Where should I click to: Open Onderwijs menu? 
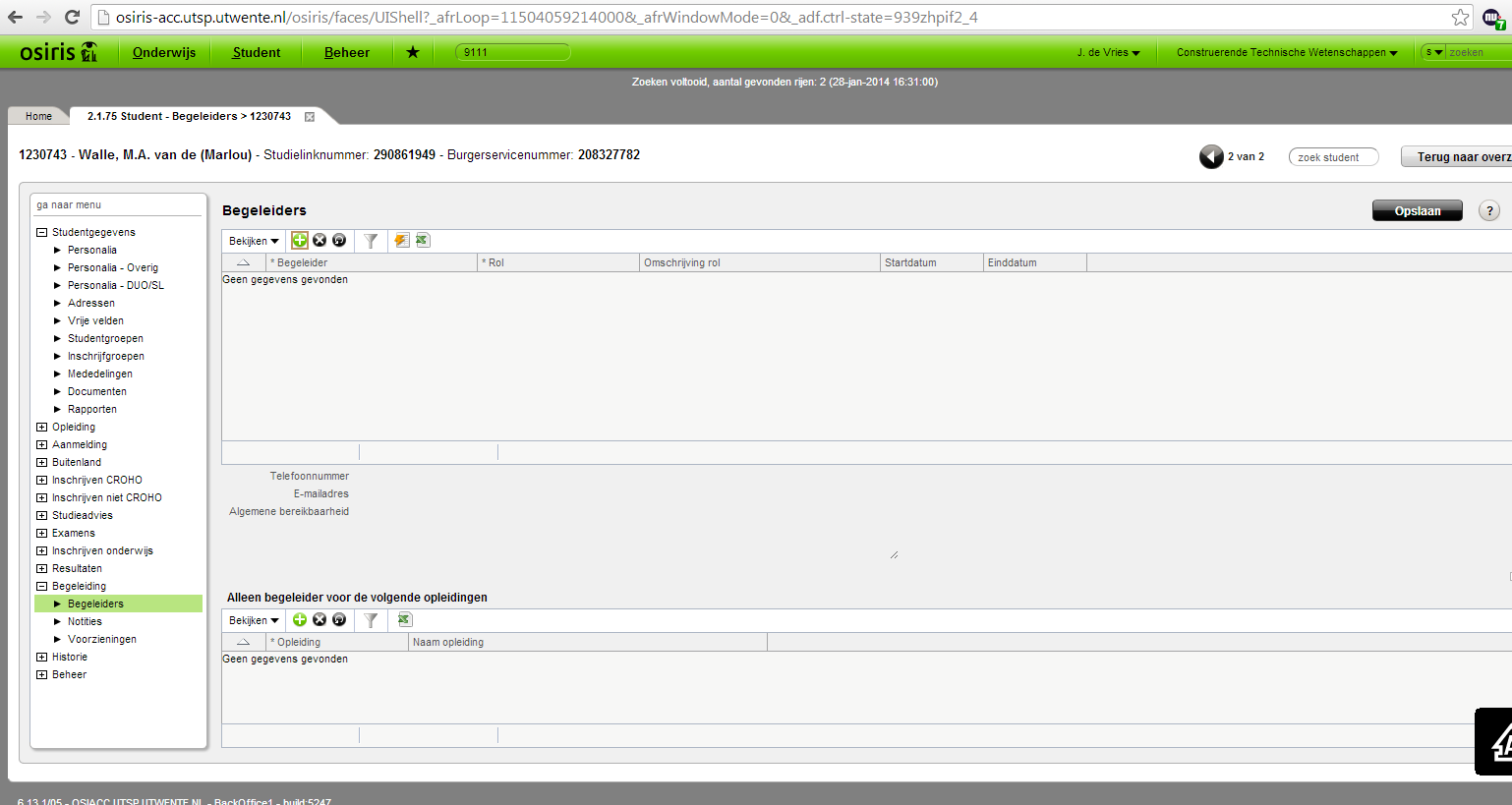pyautogui.click(x=164, y=52)
